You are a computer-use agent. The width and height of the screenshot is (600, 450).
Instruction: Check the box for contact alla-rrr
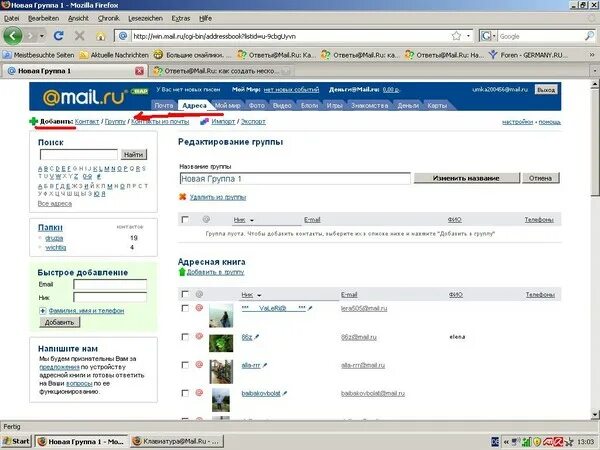[185, 365]
